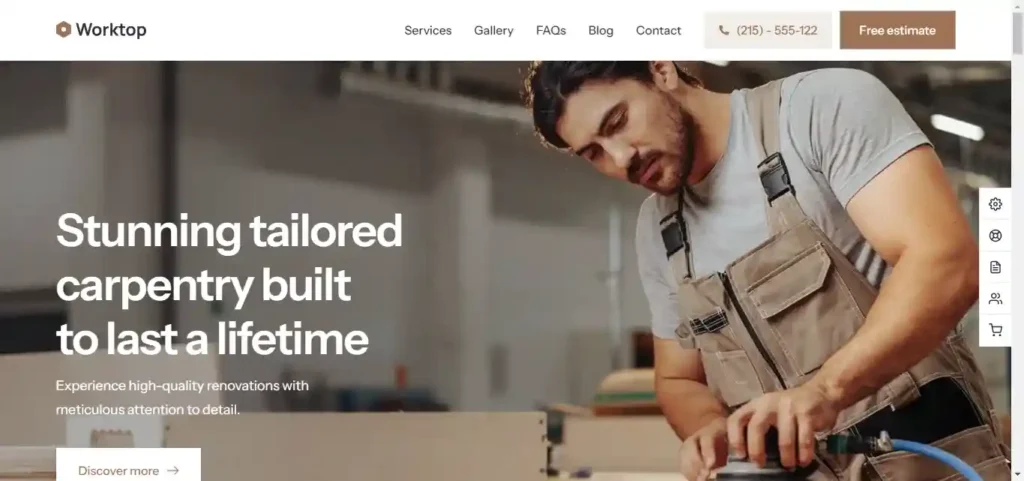Open the Gallery page
Viewport: 1024px width, 481px height.
(494, 31)
